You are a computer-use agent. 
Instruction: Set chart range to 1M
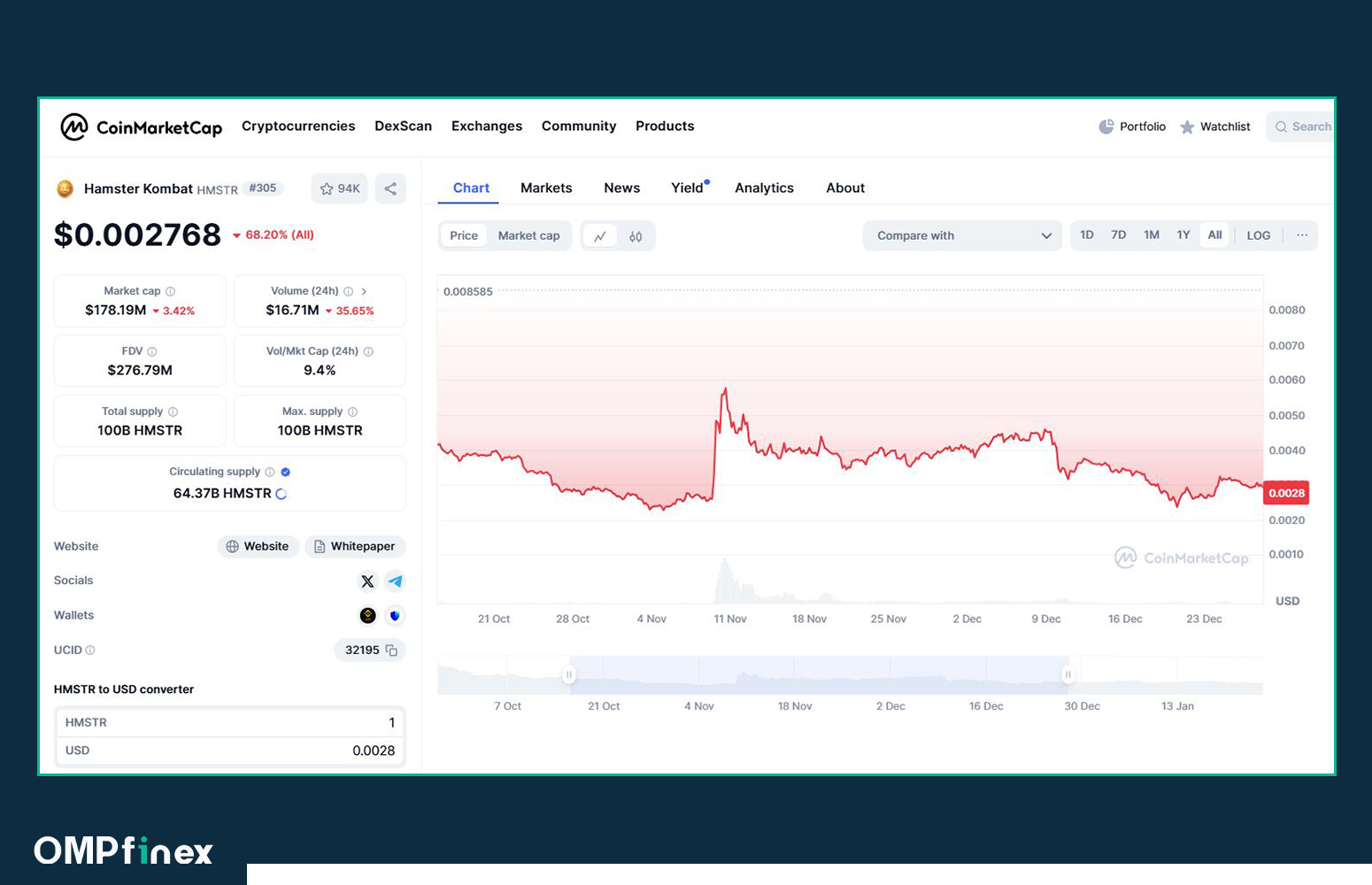(1152, 235)
